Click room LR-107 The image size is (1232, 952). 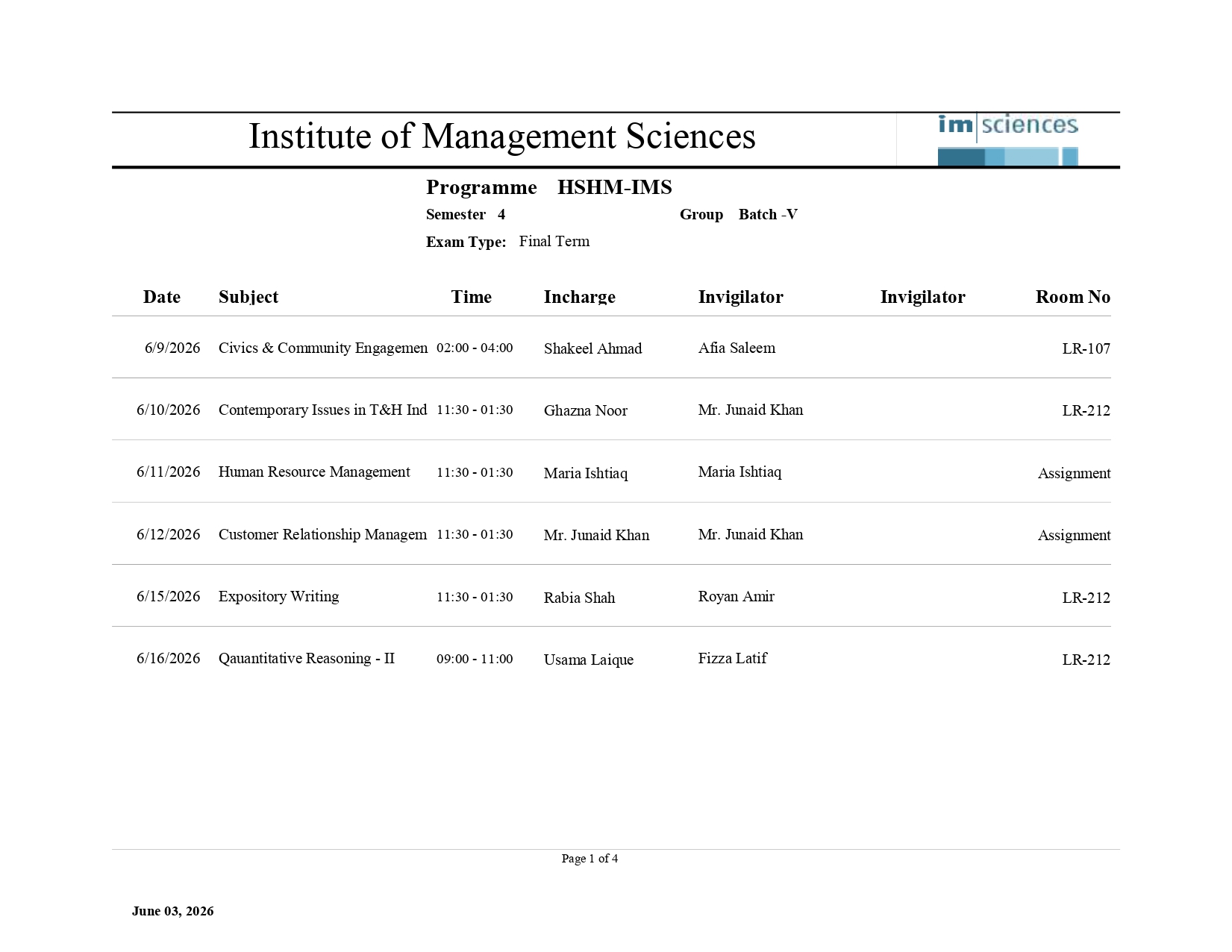[x=1086, y=348]
